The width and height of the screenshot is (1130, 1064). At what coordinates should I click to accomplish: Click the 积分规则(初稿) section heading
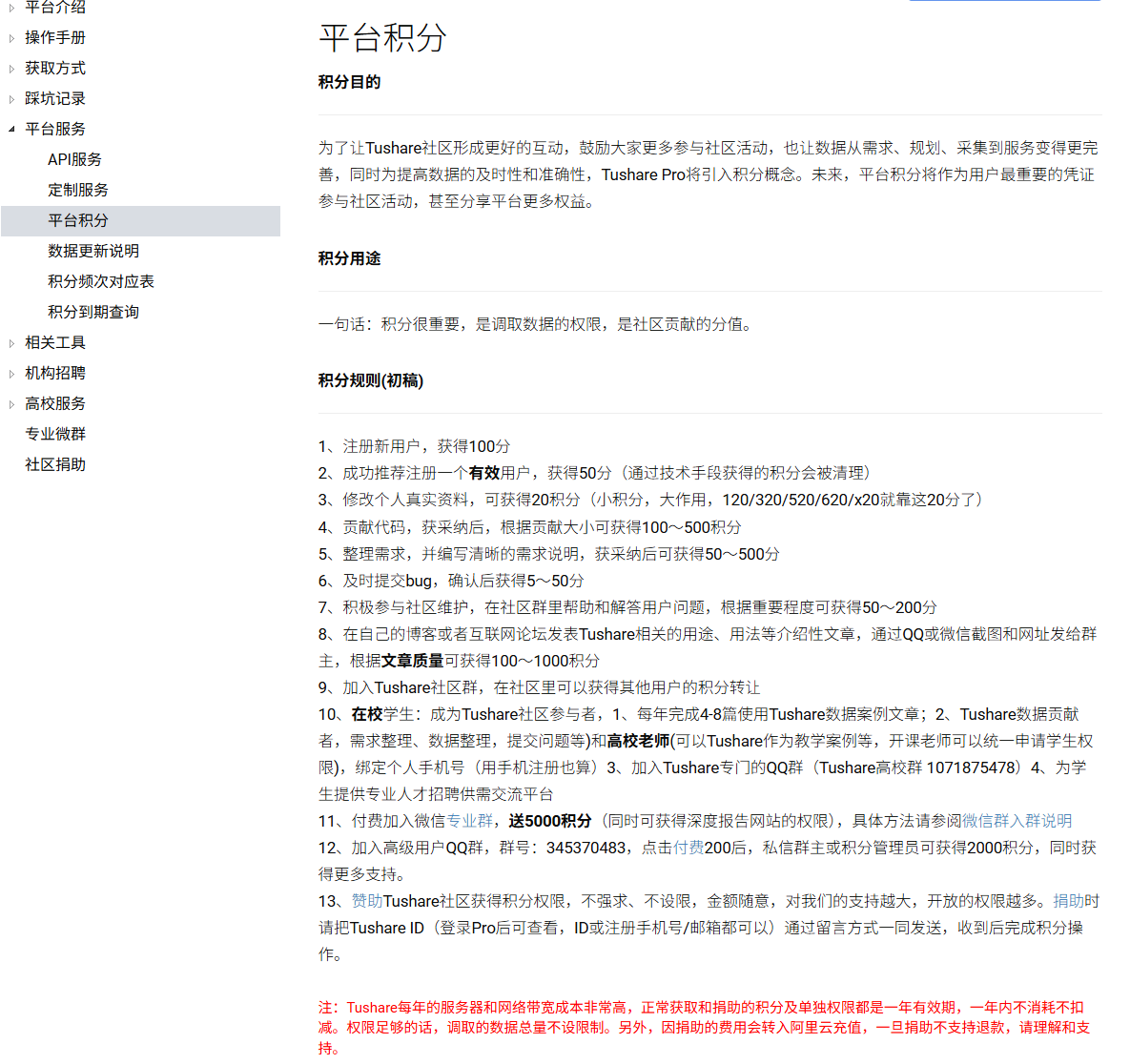371,380
